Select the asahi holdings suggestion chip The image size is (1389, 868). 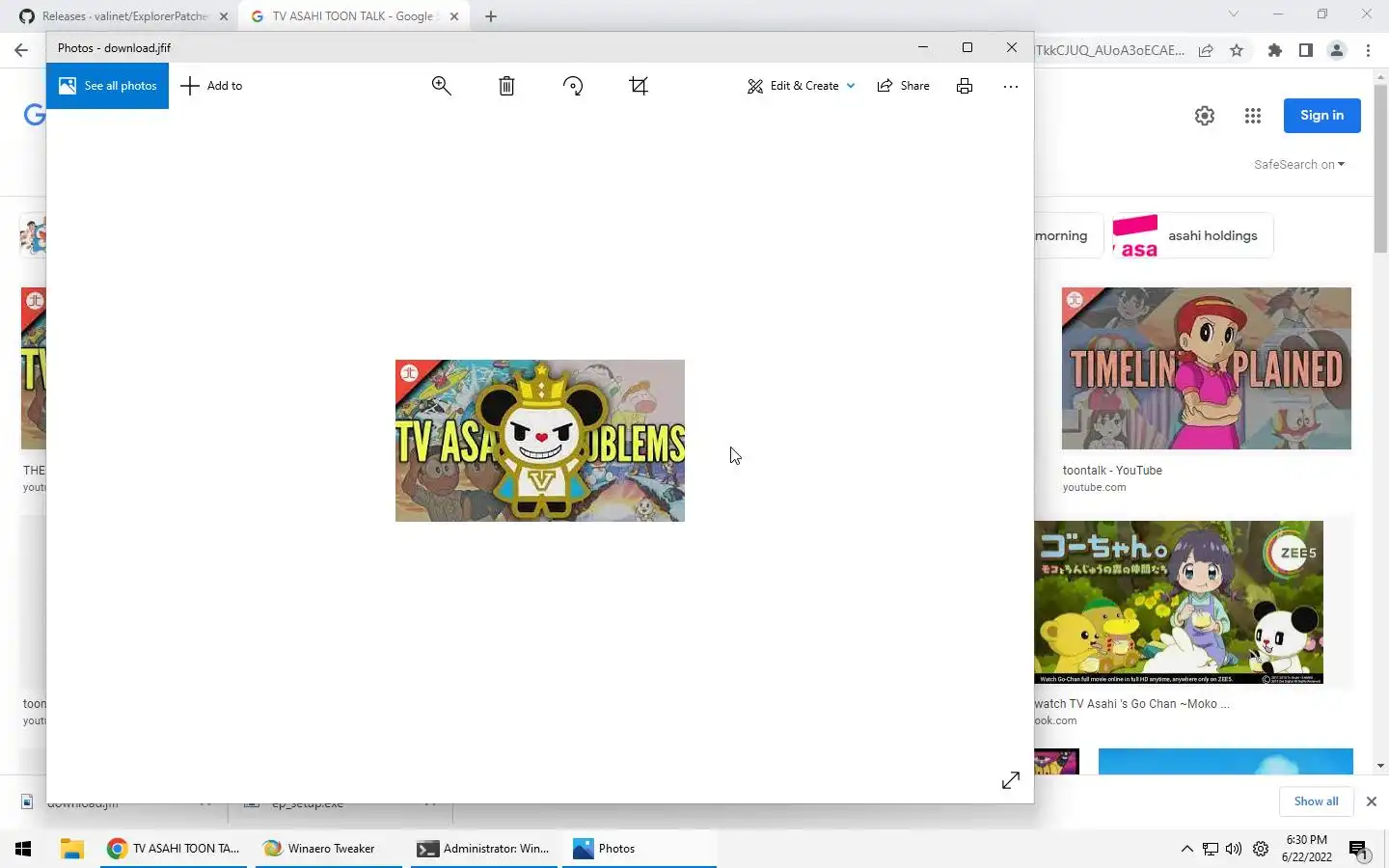coord(1192,235)
